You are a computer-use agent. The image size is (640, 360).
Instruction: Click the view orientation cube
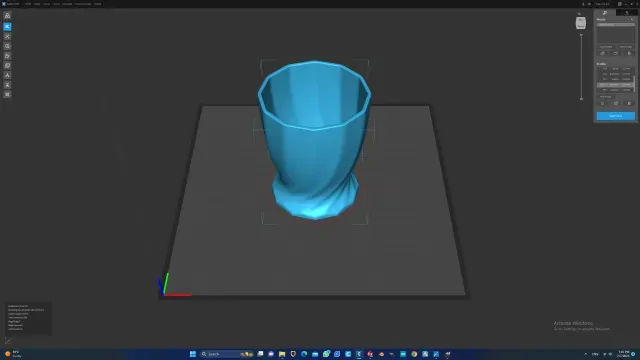580,23
